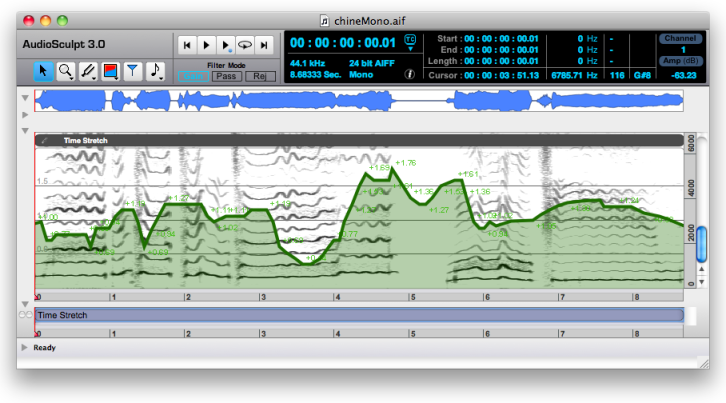
Task: Collapse the waveform overview triangle
Action: coord(25,98)
